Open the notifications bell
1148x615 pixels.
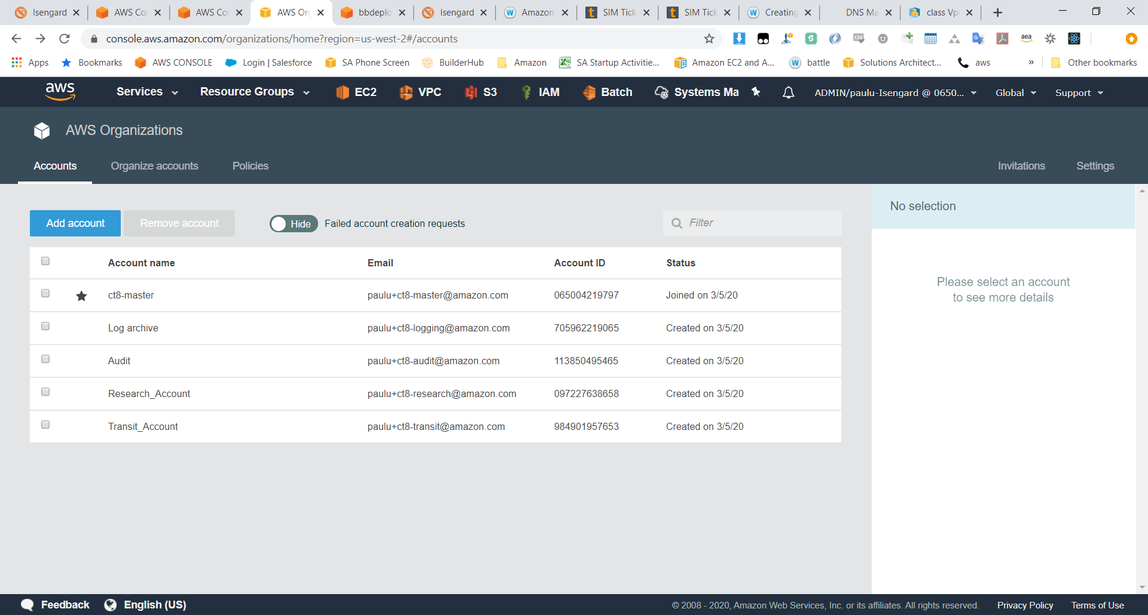(x=789, y=92)
